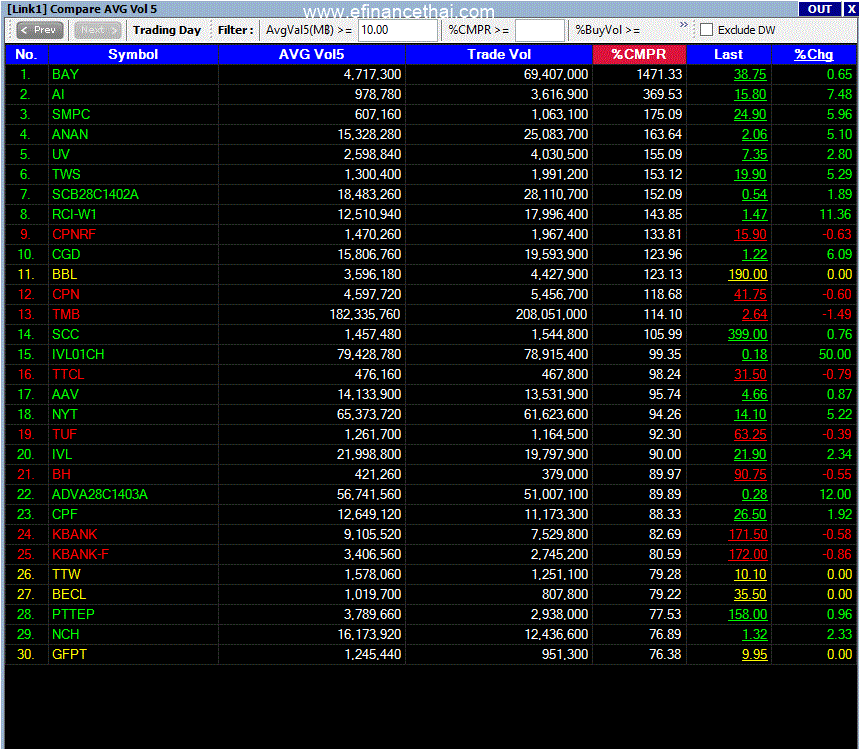Image resolution: width=859 pixels, height=749 pixels.
Task: Open TMB last price 2.64
Action: click(x=754, y=315)
